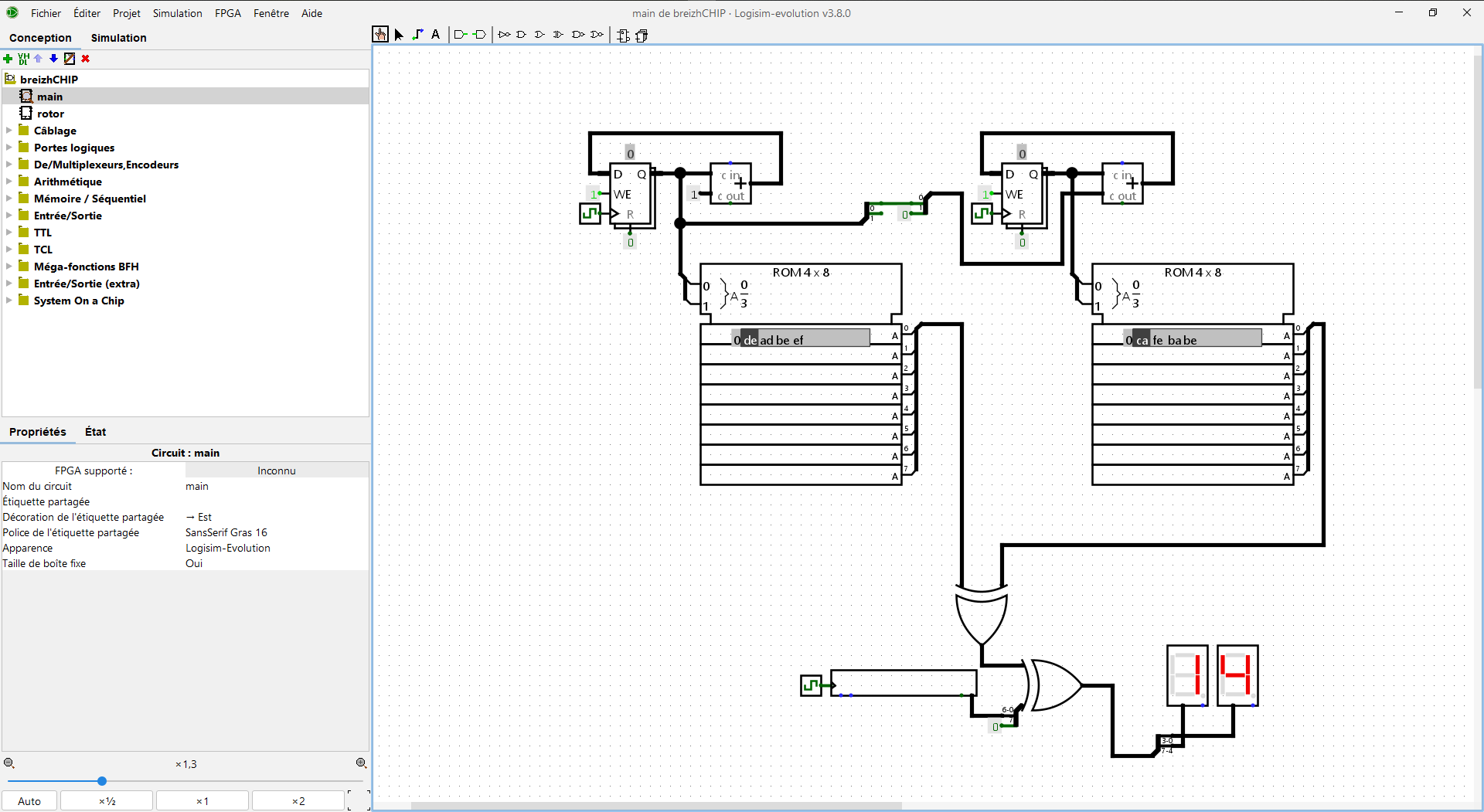
Task: Click the Inconnu FPGA supporté button
Action: [x=277, y=471]
